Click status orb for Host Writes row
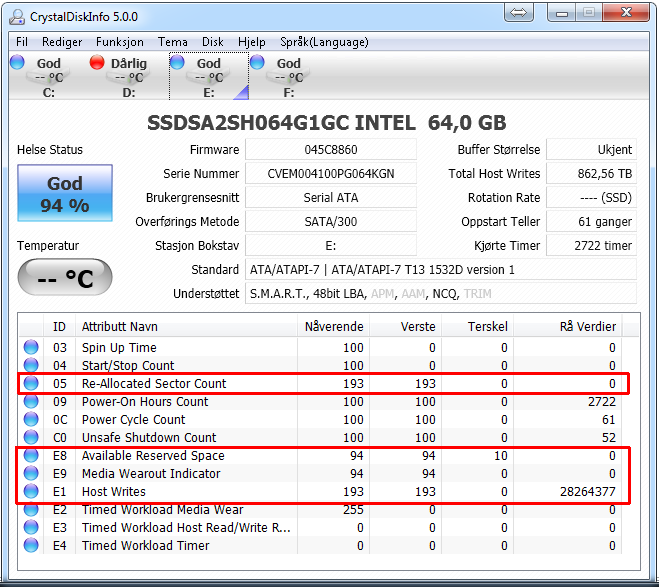 tap(31, 492)
